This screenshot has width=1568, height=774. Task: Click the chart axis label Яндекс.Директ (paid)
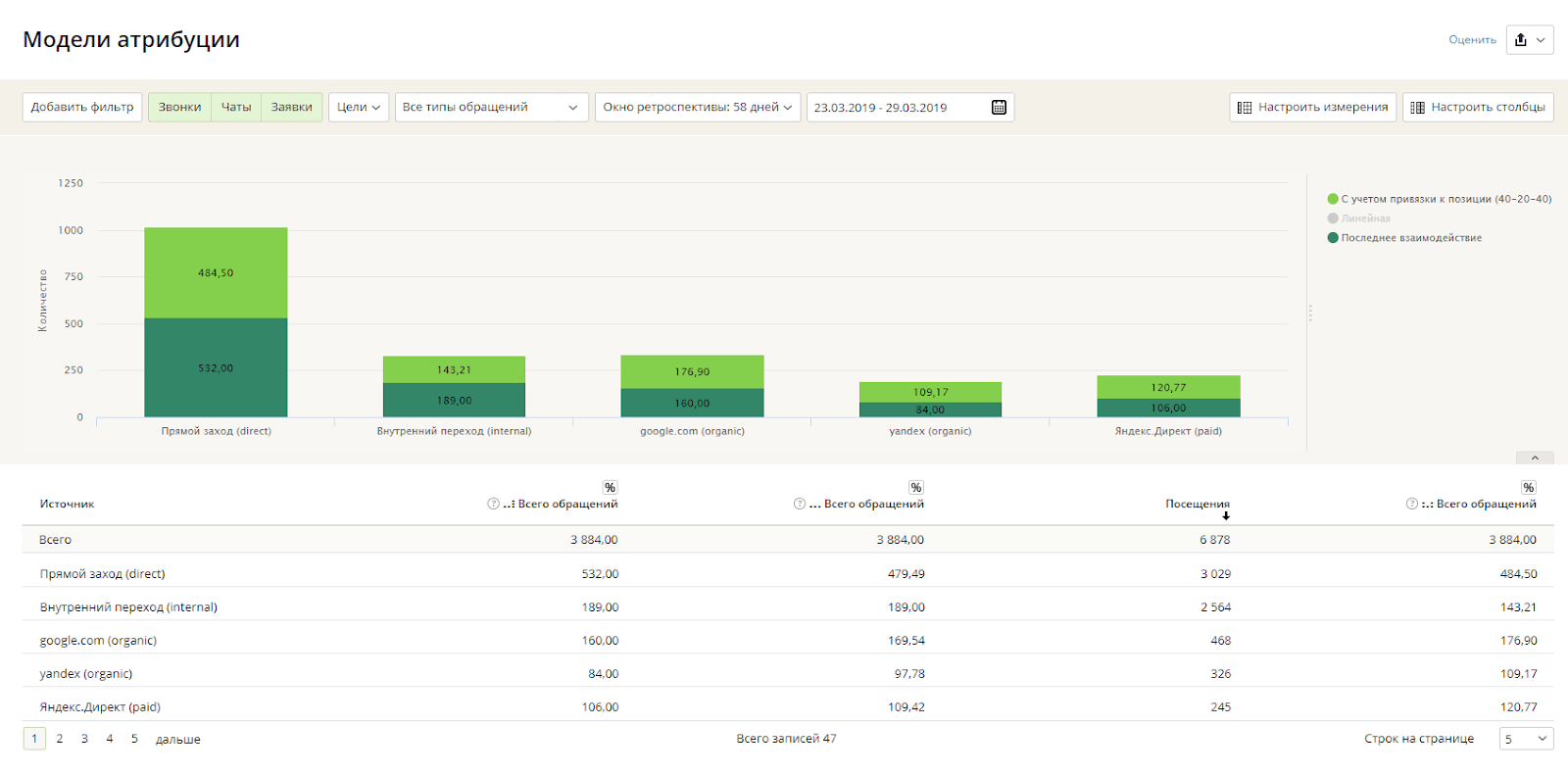click(1168, 431)
